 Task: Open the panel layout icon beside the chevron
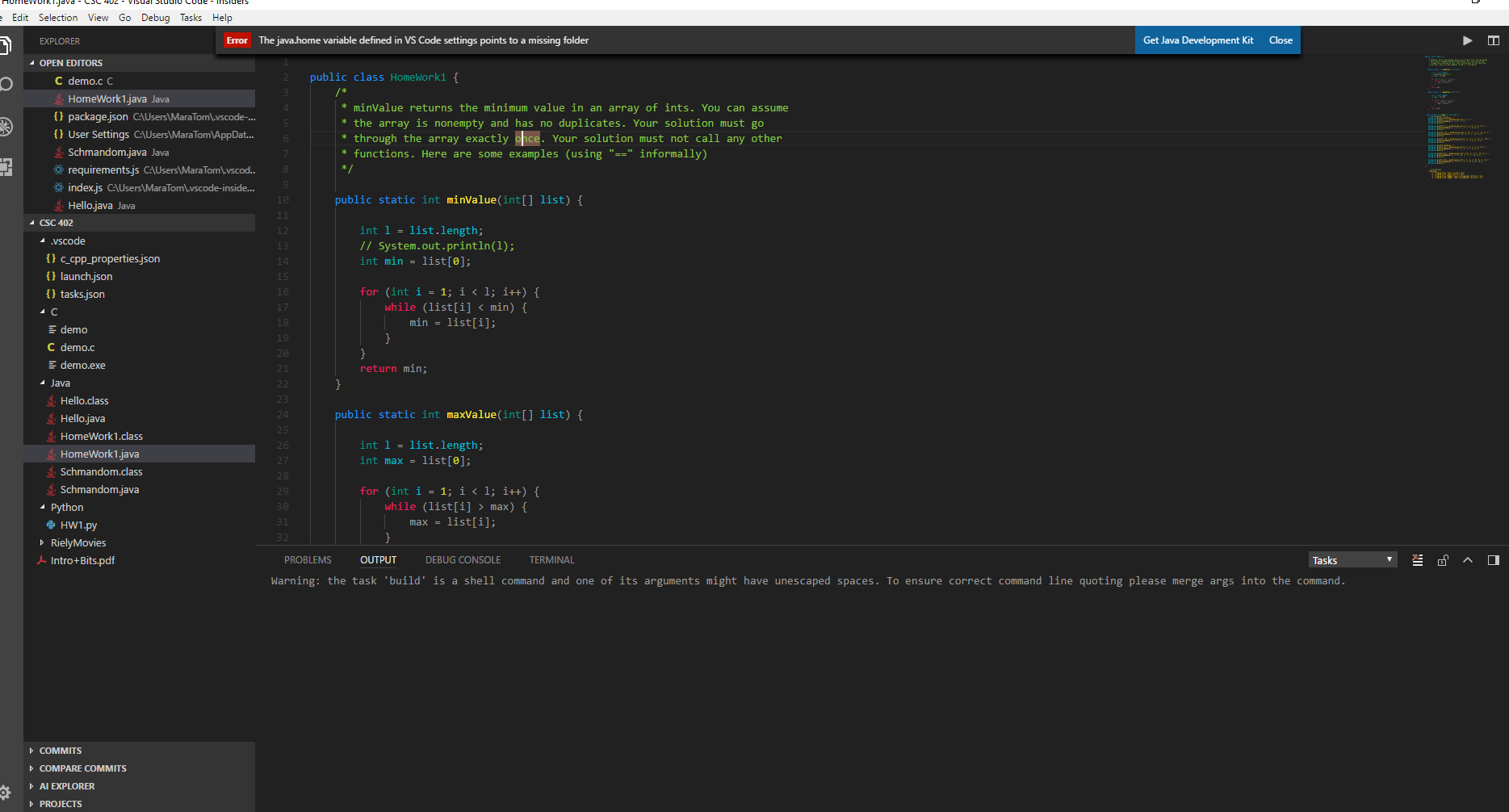coord(1491,559)
